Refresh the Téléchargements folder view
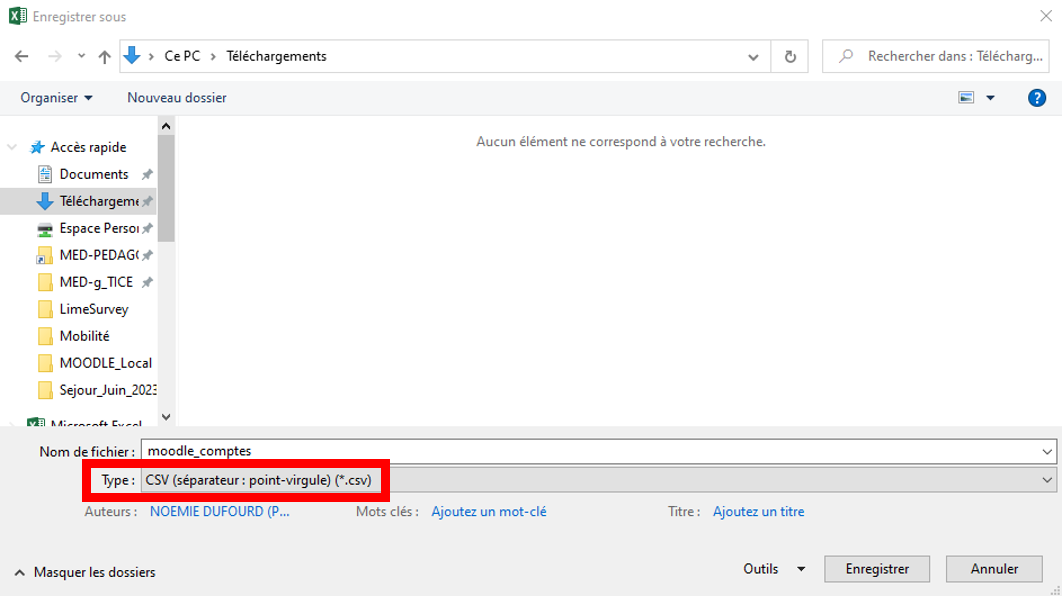Screen dimensions: 1063x600 (x=790, y=57)
